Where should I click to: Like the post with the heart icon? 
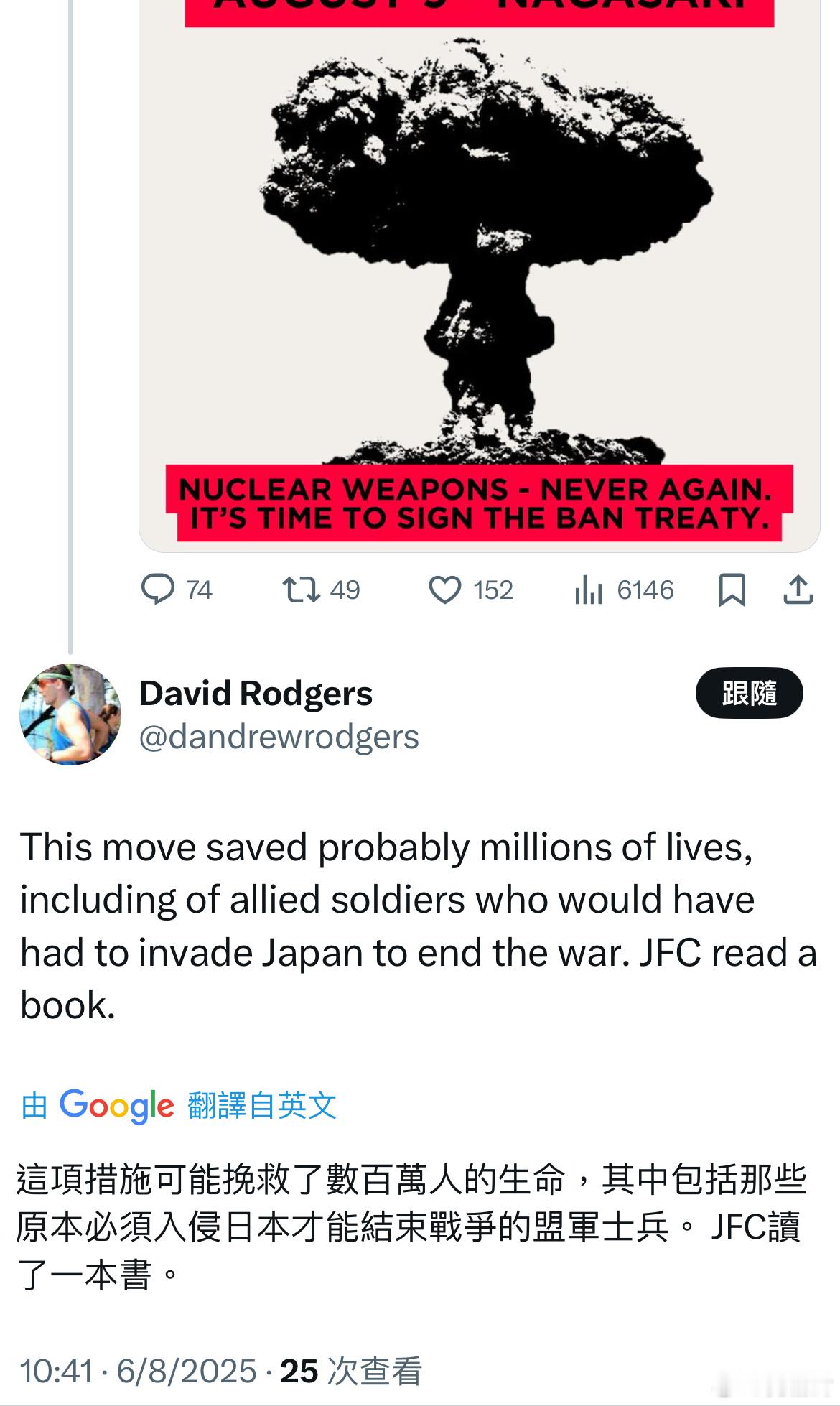[x=445, y=590]
